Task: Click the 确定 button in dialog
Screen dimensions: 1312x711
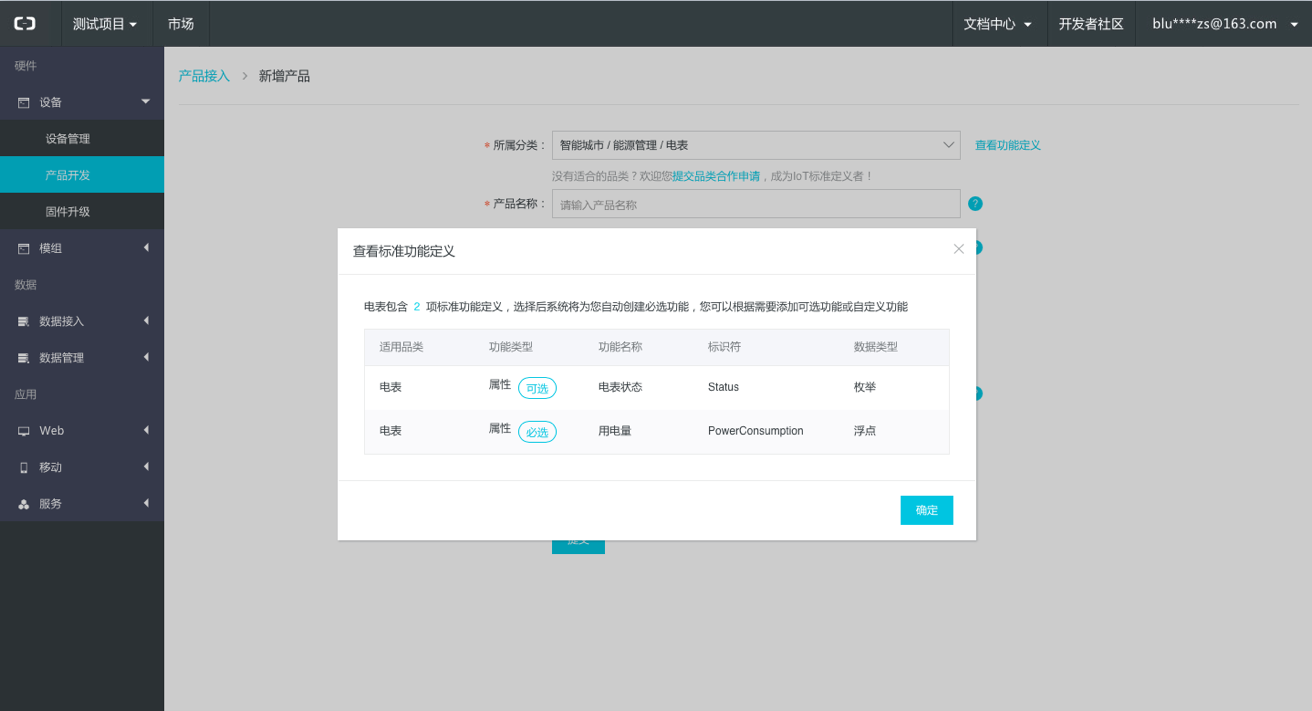Action: (x=927, y=510)
